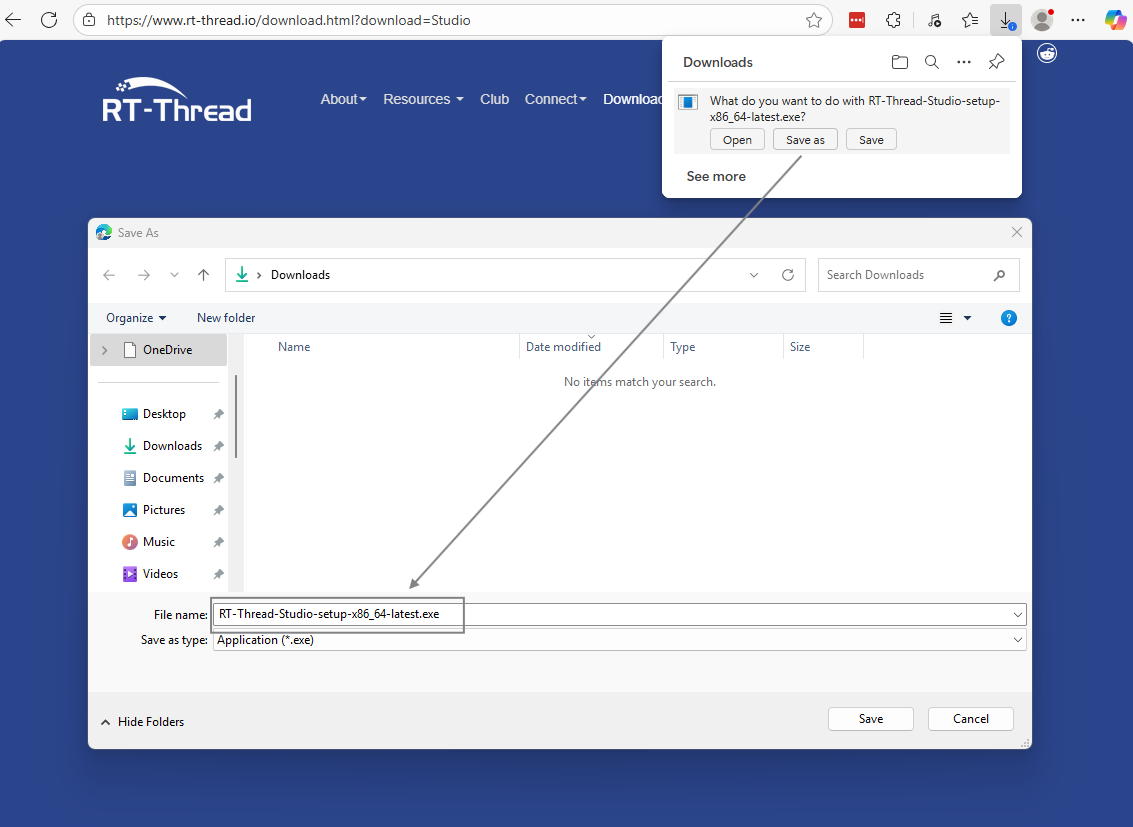This screenshot has height=827, width=1133.
Task: Open the Save as type dropdown
Action: point(1017,639)
